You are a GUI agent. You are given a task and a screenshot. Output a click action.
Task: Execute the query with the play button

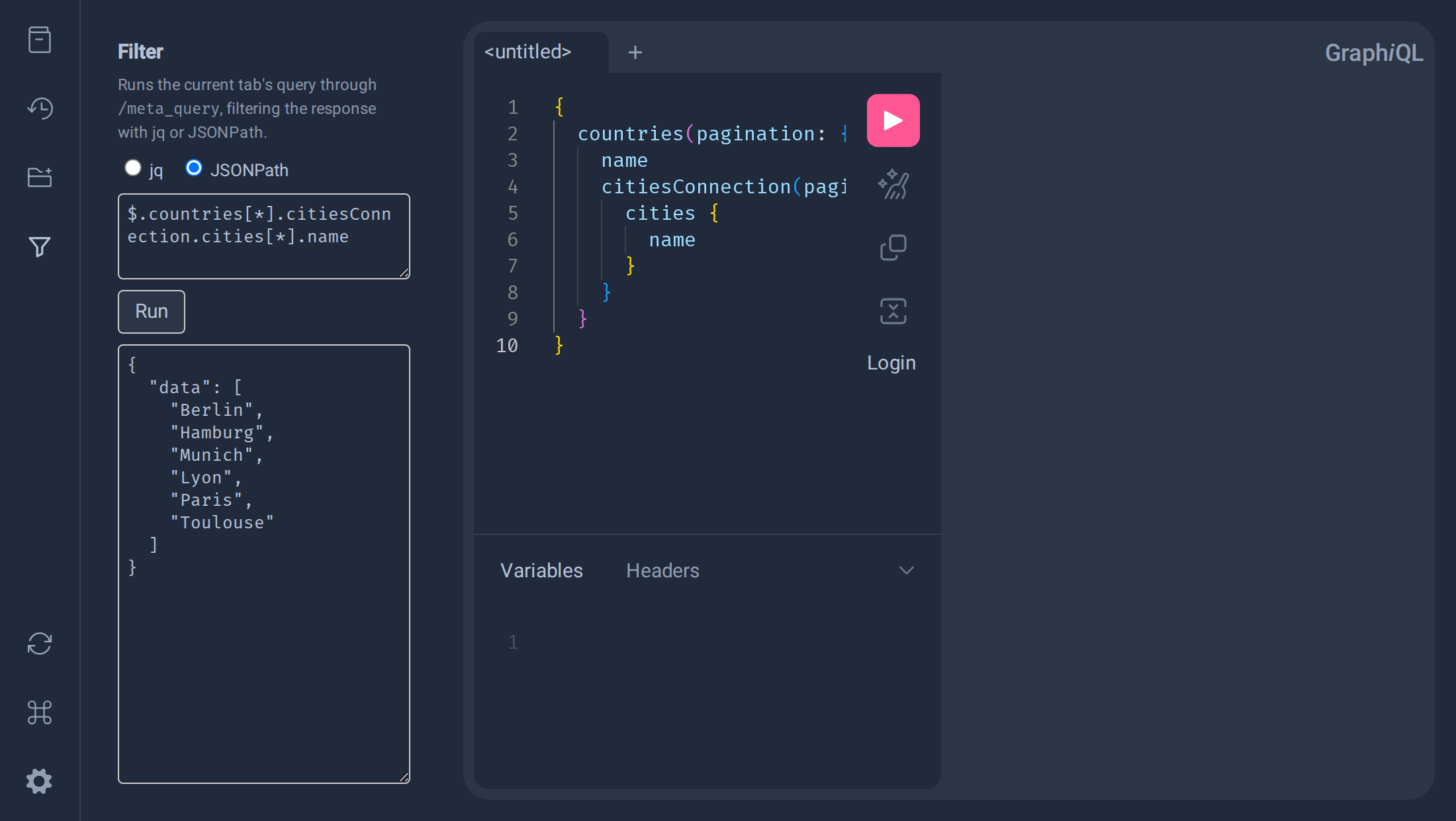893,121
